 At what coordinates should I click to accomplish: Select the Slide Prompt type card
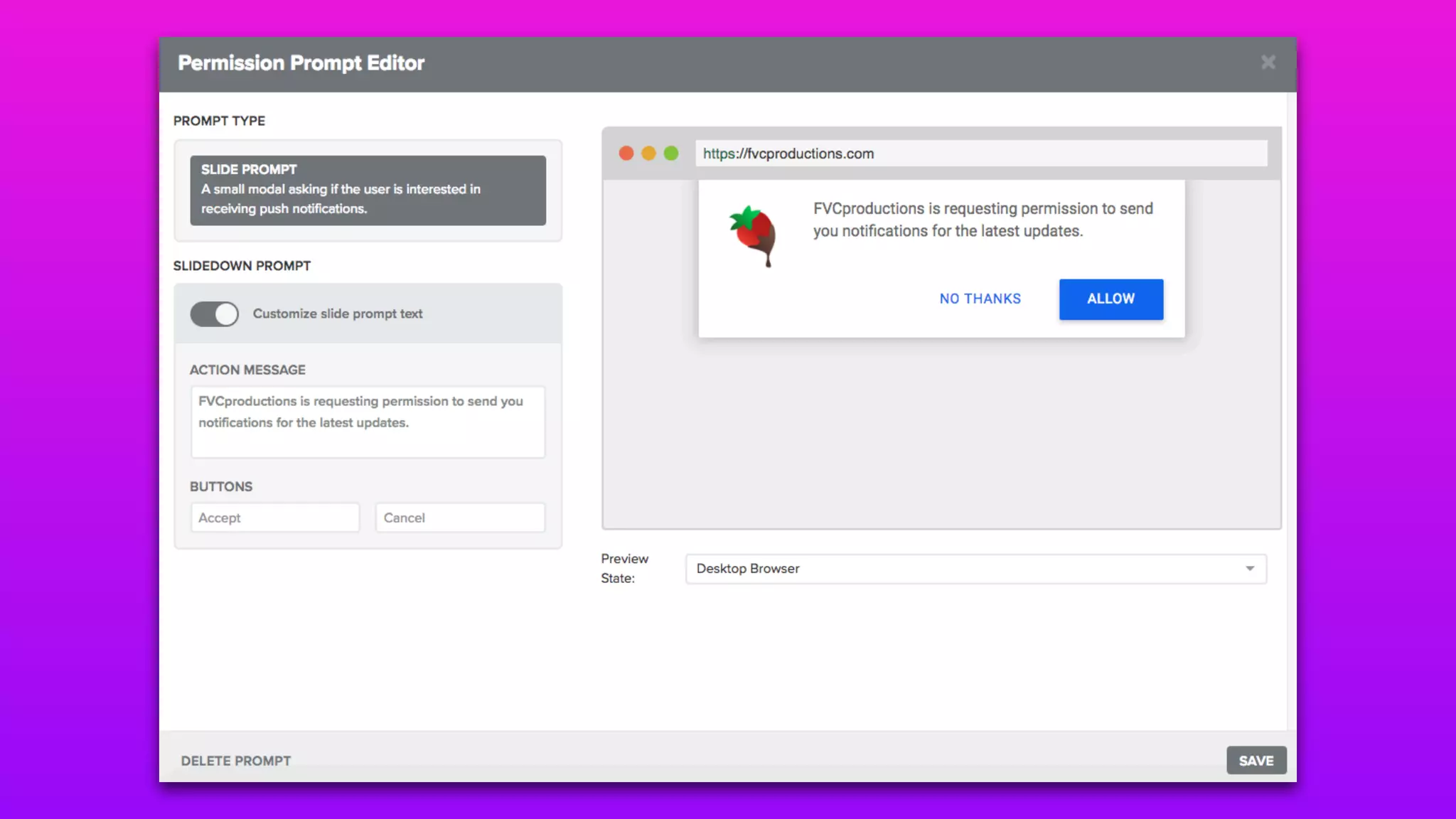click(368, 190)
